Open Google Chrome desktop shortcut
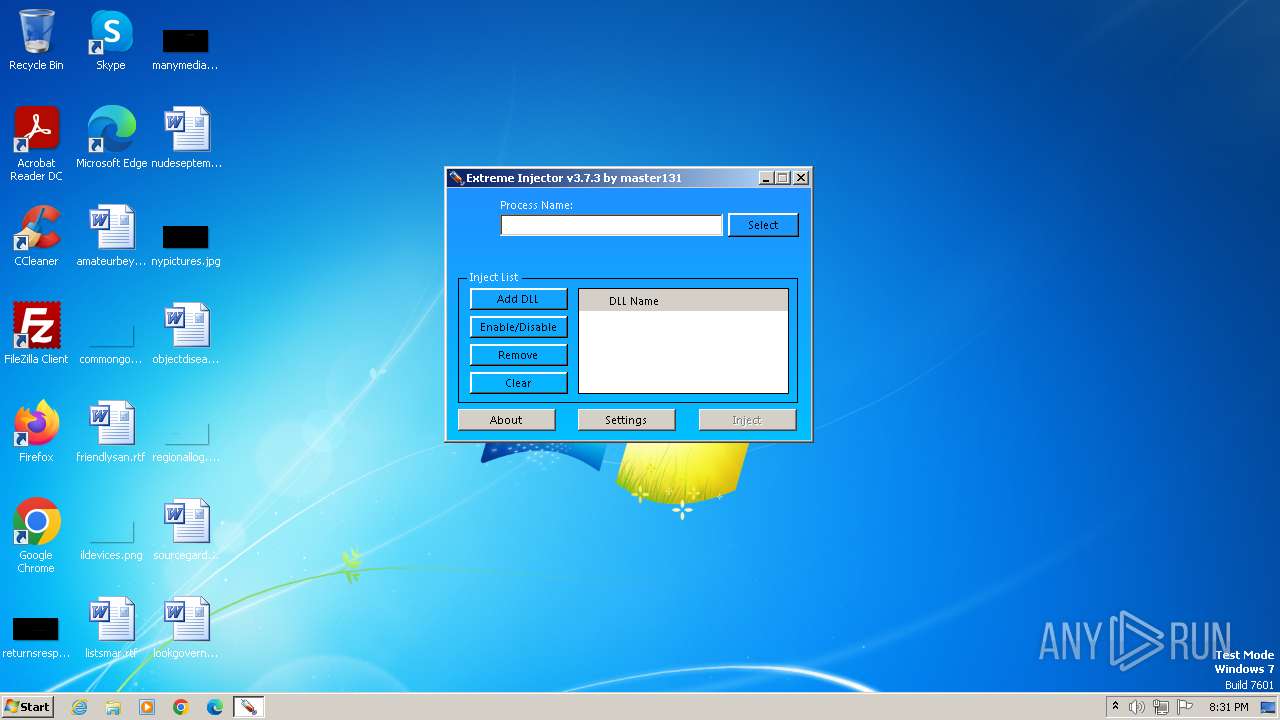The height and width of the screenshot is (720, 1280). (36, 535)
